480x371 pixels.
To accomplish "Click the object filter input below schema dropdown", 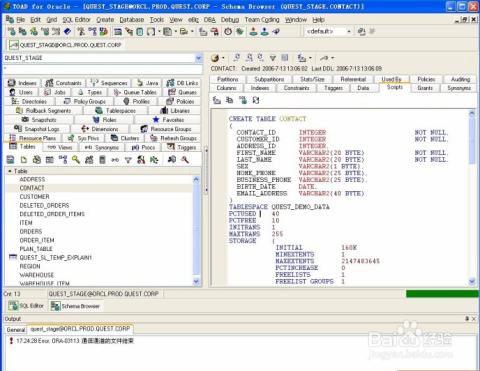I will 103,69.
